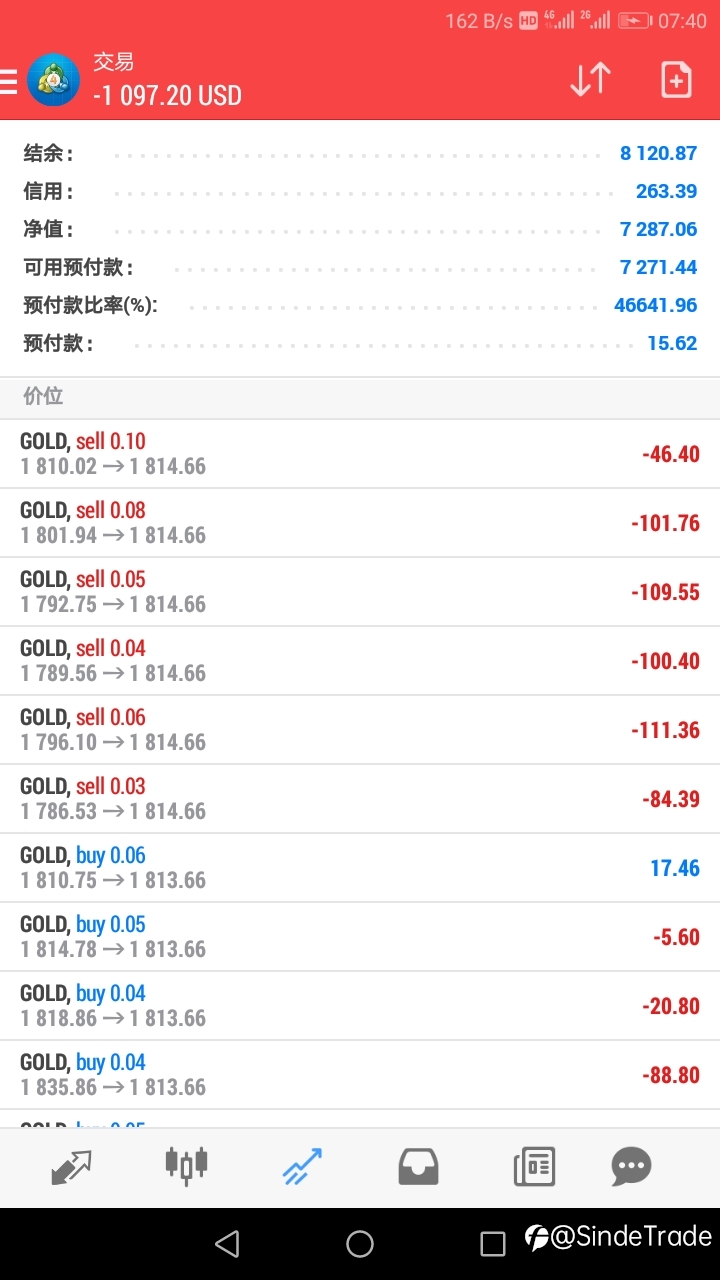Select GOLD sell 0.10 position
The image size is (720, 1280).
(360, 454)
